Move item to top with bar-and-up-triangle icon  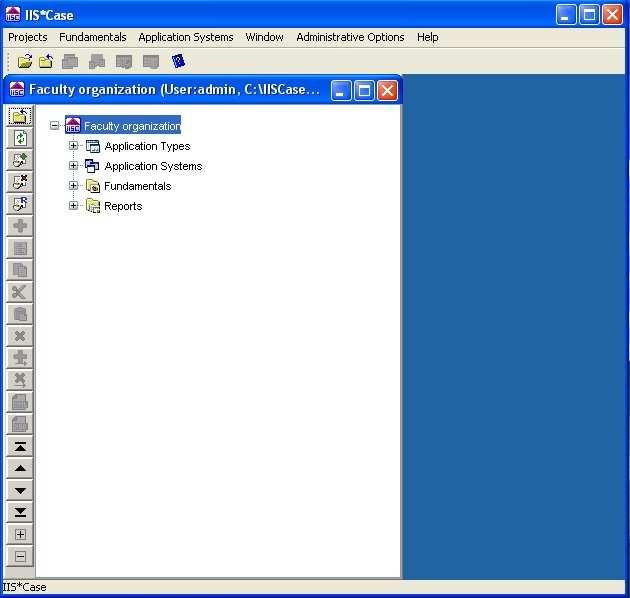(x=20, y=446)
